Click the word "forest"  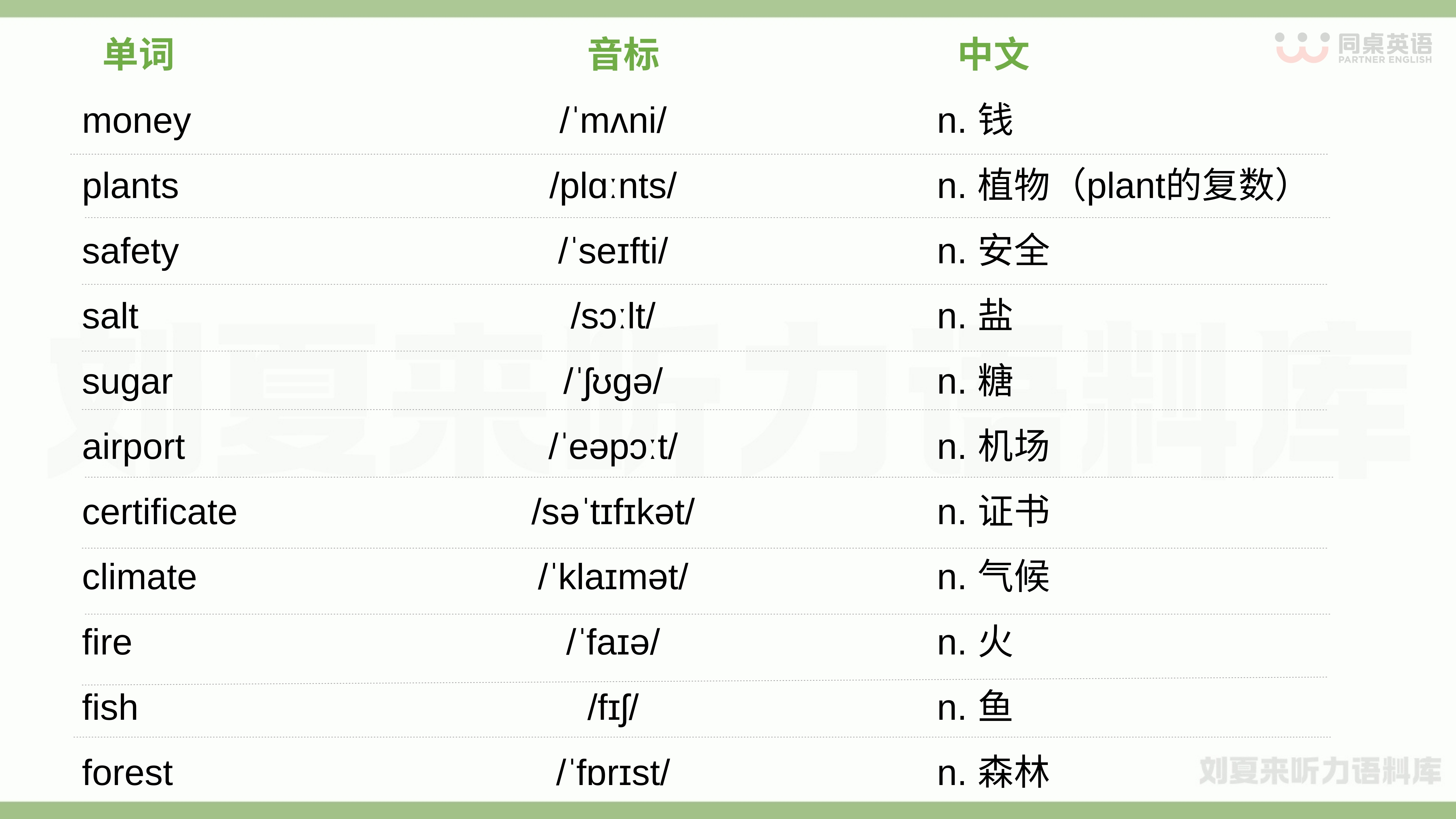[127, 773]
